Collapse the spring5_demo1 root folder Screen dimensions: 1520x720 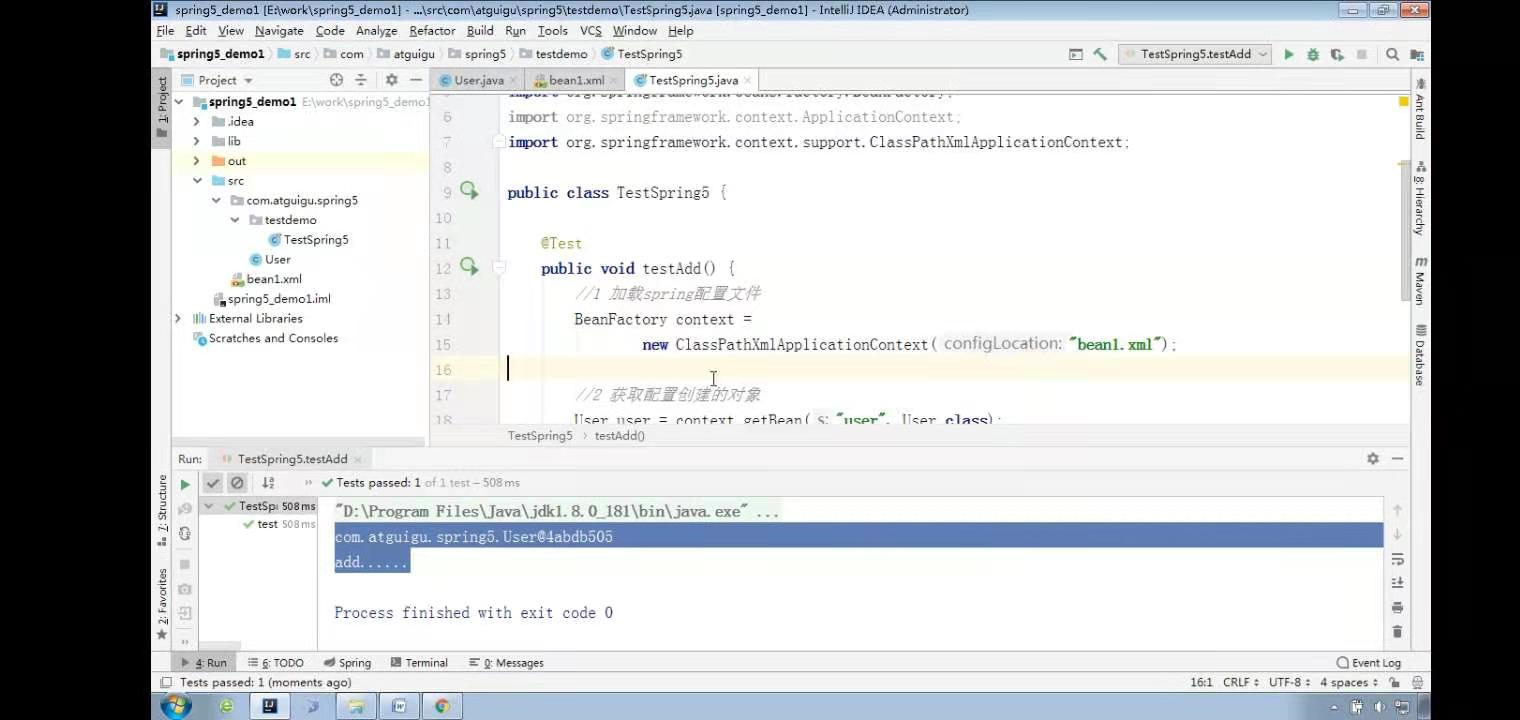(179, 102)
